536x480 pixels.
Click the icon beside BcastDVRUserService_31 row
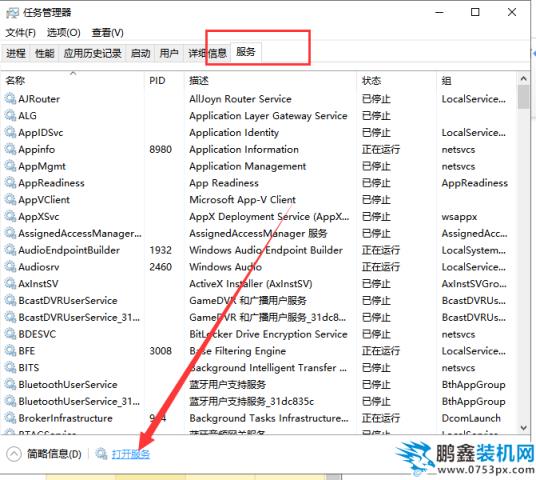pyautogui.click(x=10, y=317)
